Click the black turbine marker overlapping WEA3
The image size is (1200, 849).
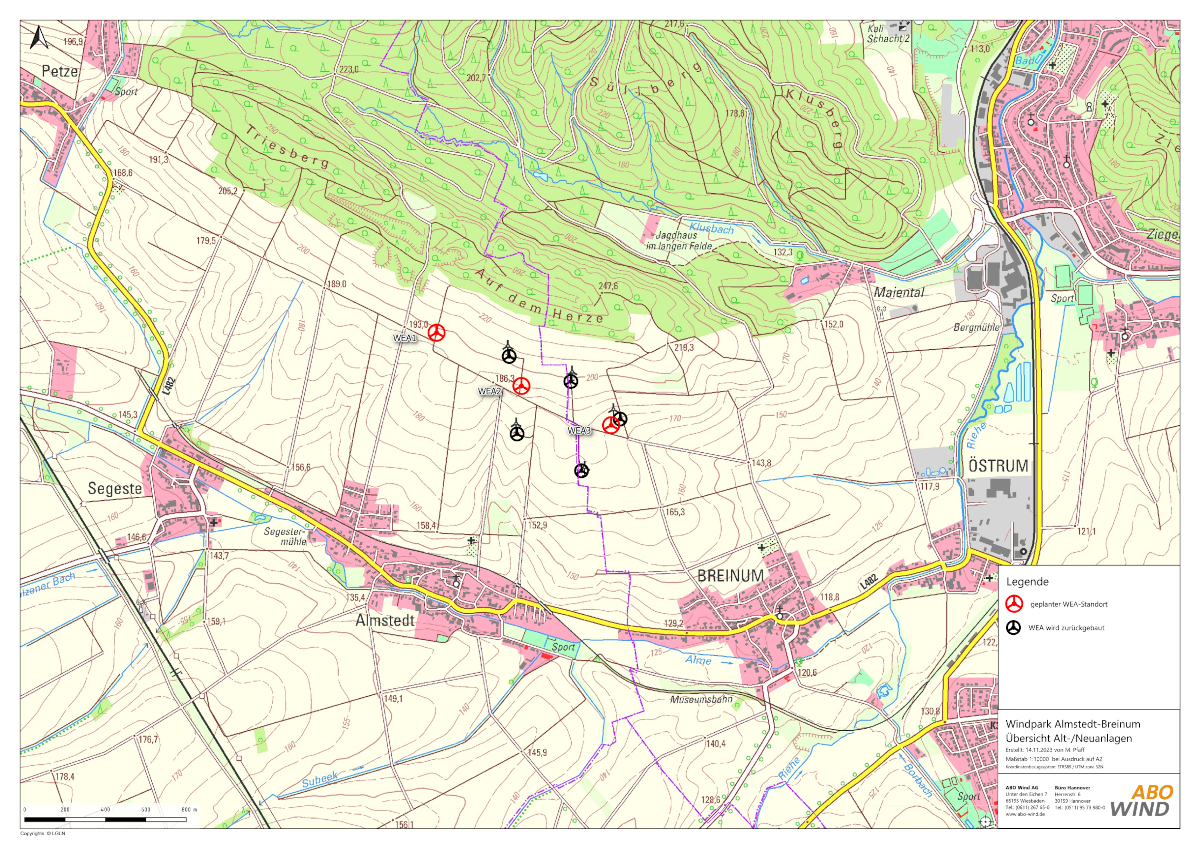[619, 418]
